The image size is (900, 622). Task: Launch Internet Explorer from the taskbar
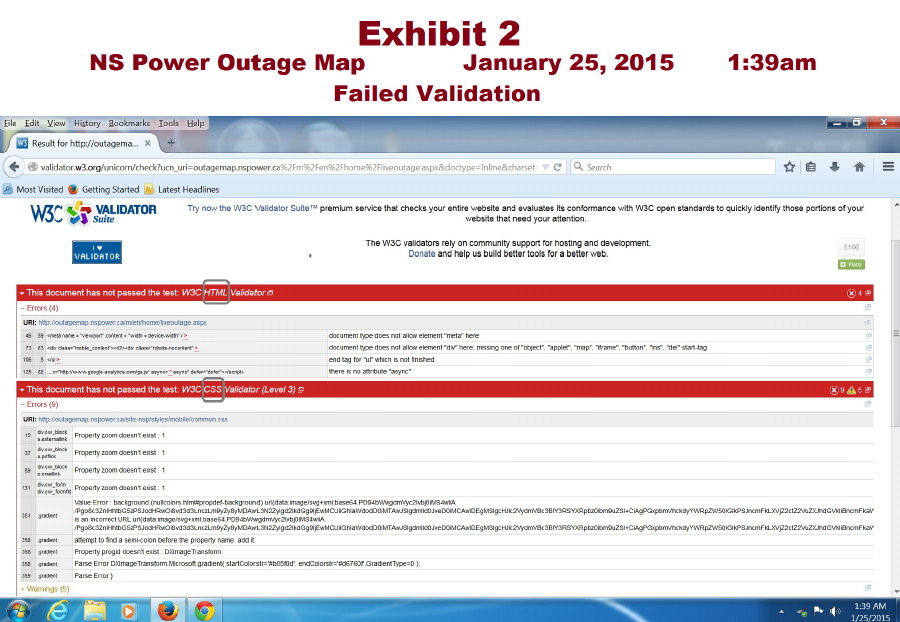click(58, 611)
